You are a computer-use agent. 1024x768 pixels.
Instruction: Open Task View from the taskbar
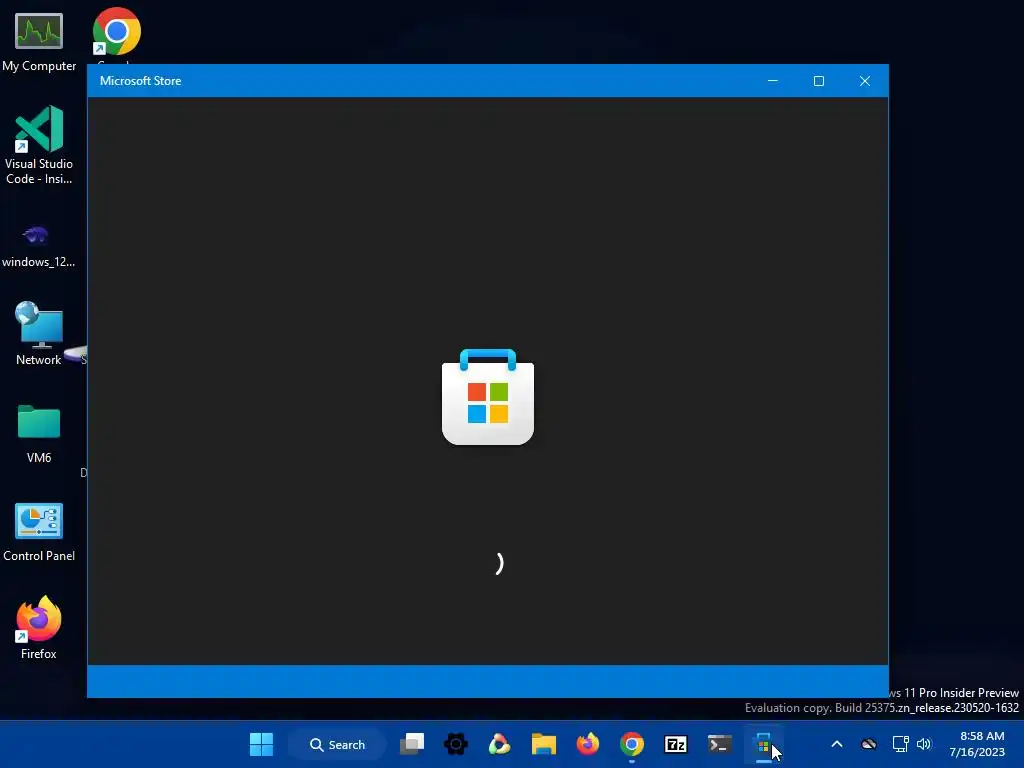pos(412,744)
